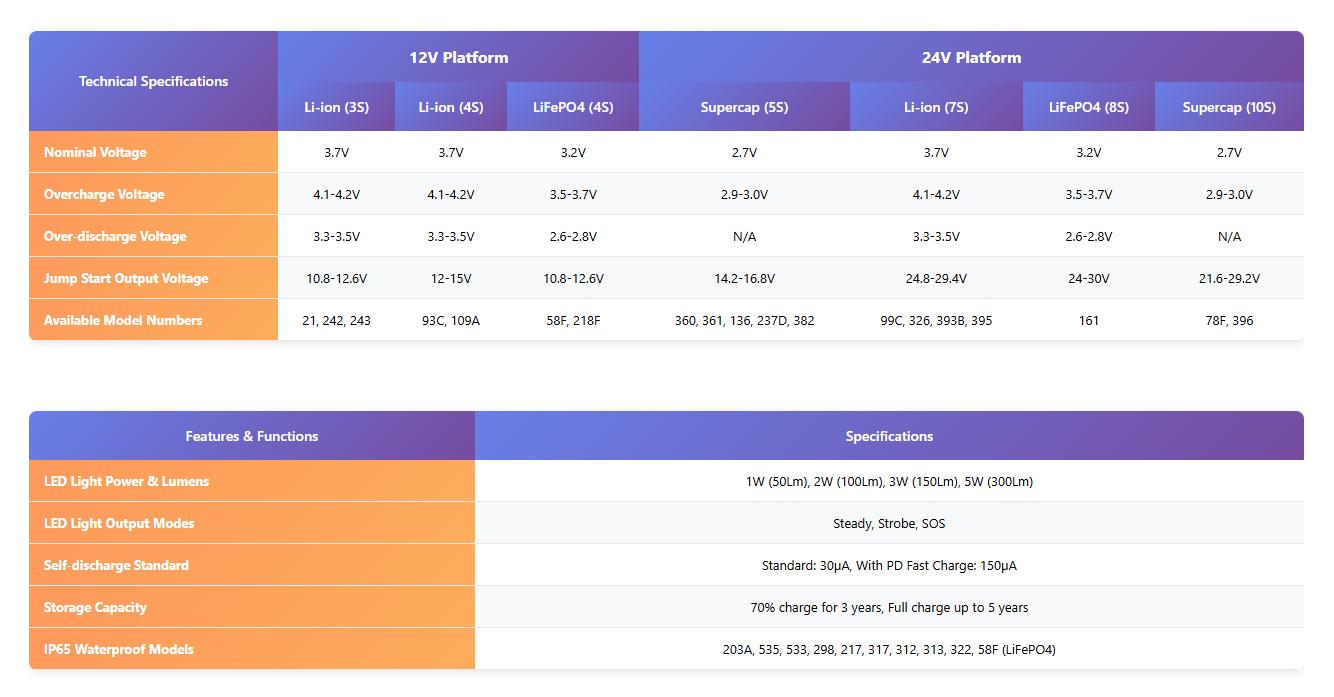This screenshot has height=697, width=1334.
Task: Click the Available Model Numbers row label
Action: pos(123,320)
